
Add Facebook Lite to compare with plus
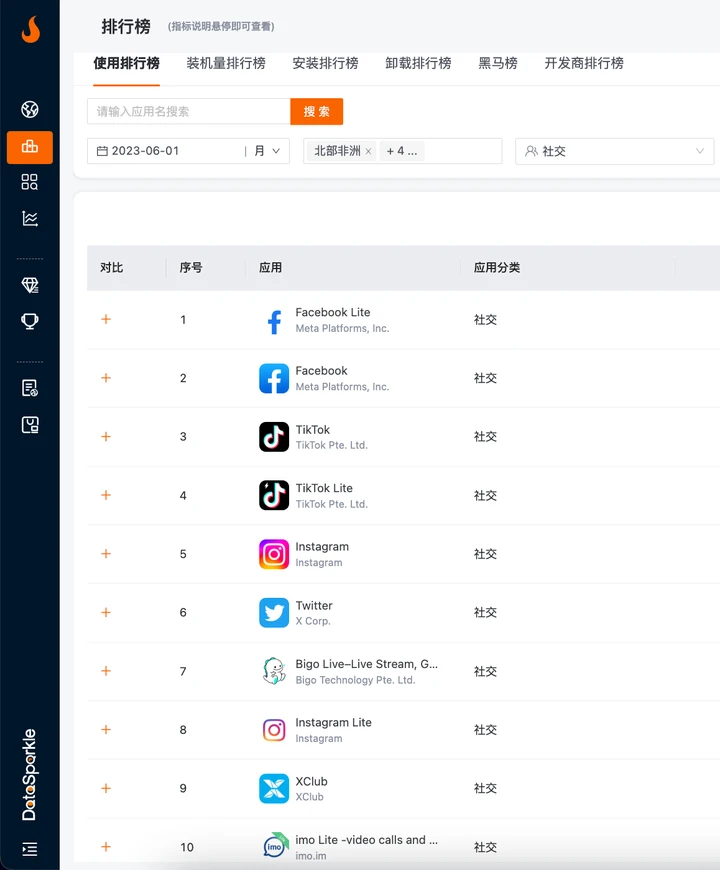click(x=106, y=319)
